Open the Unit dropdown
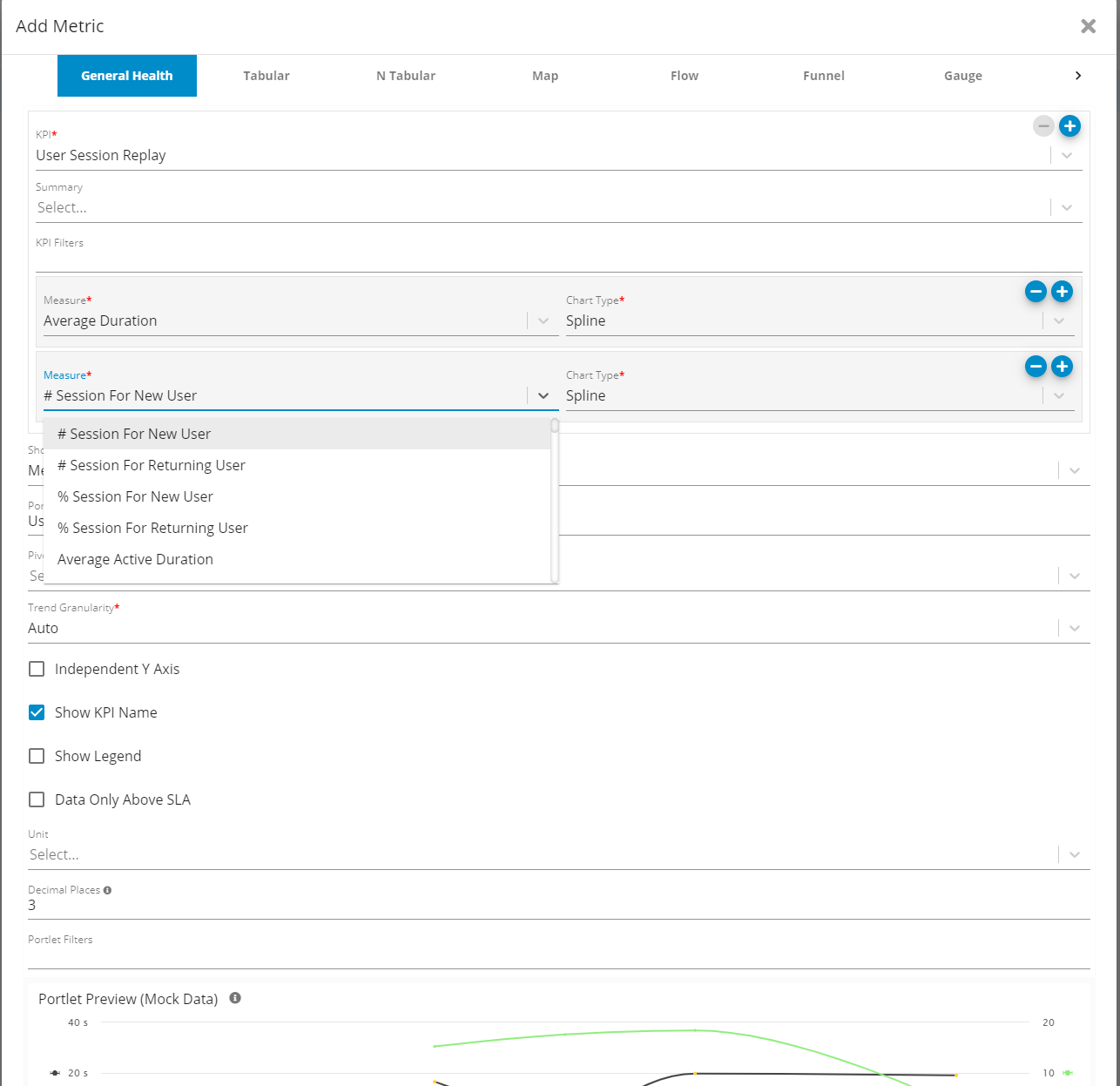This screenshot has width=1120, height=1086. pos(1074,854)
